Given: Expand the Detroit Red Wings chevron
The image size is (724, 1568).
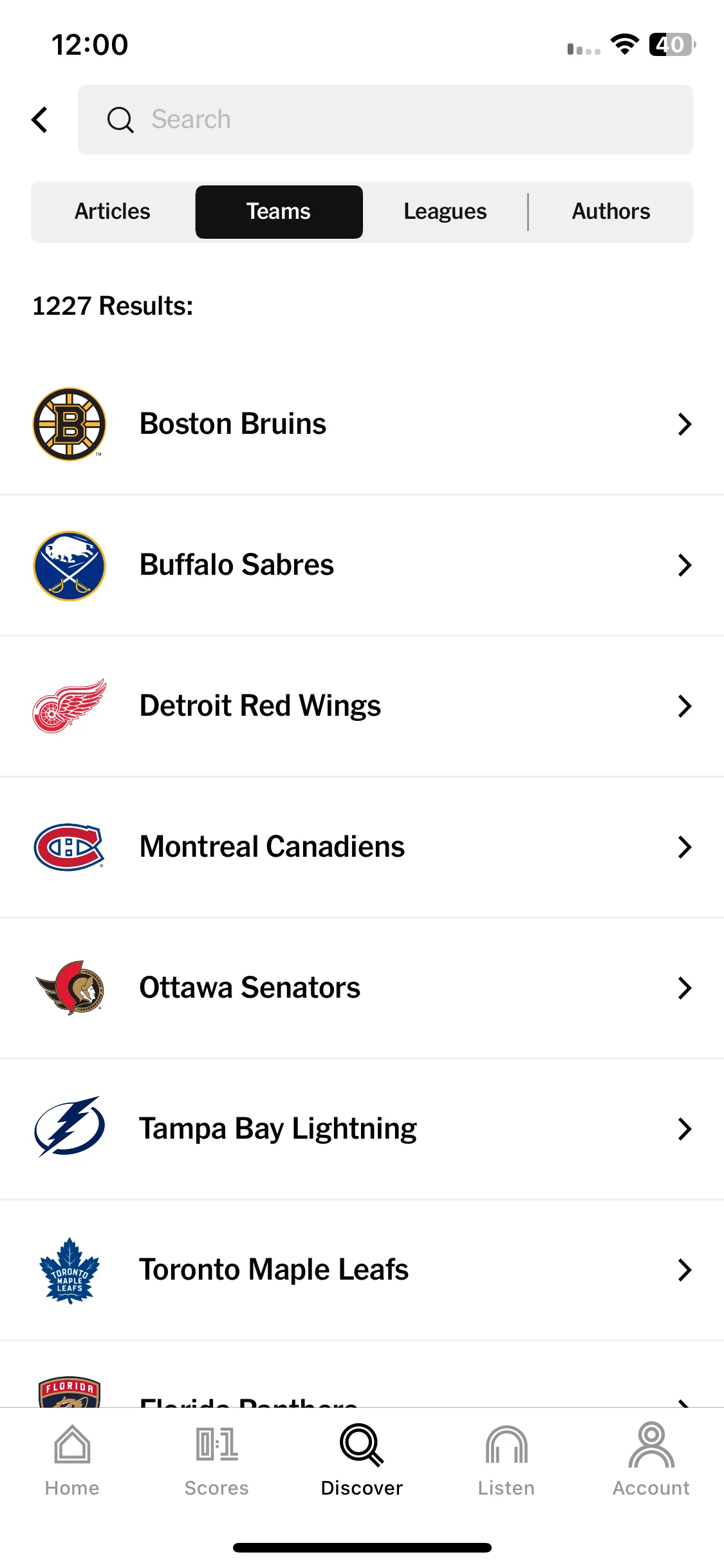Looking at the screenshot, I should (x=685, y=706).
